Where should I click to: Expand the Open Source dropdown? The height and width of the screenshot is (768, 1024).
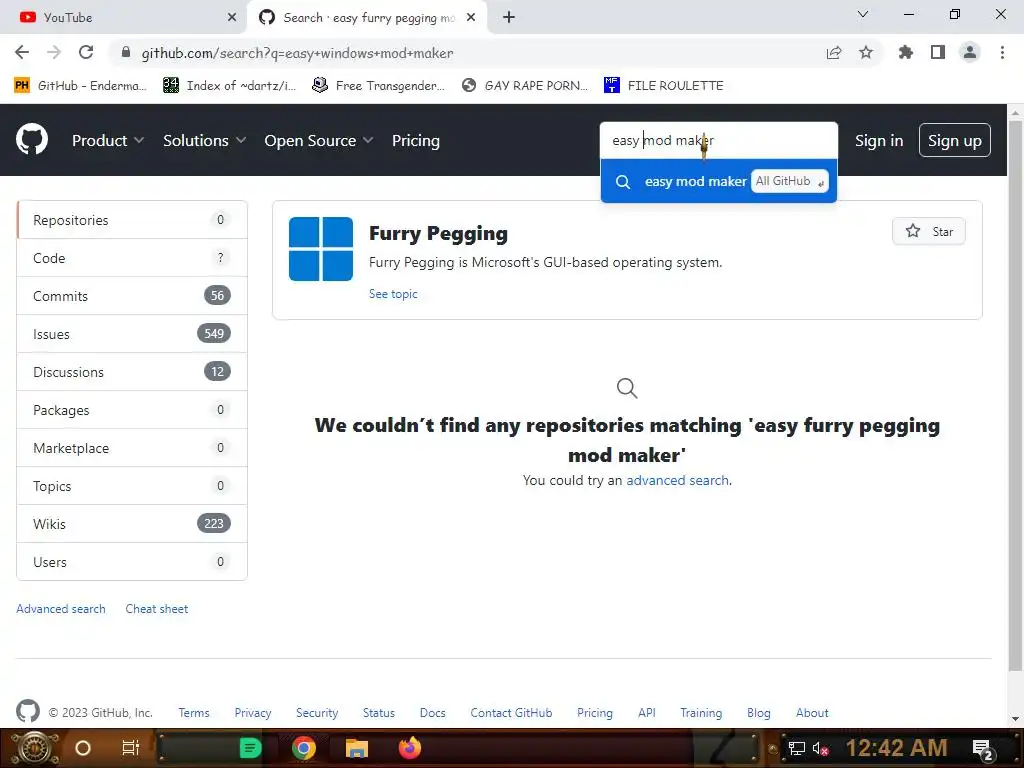click(x=319, y=140)
